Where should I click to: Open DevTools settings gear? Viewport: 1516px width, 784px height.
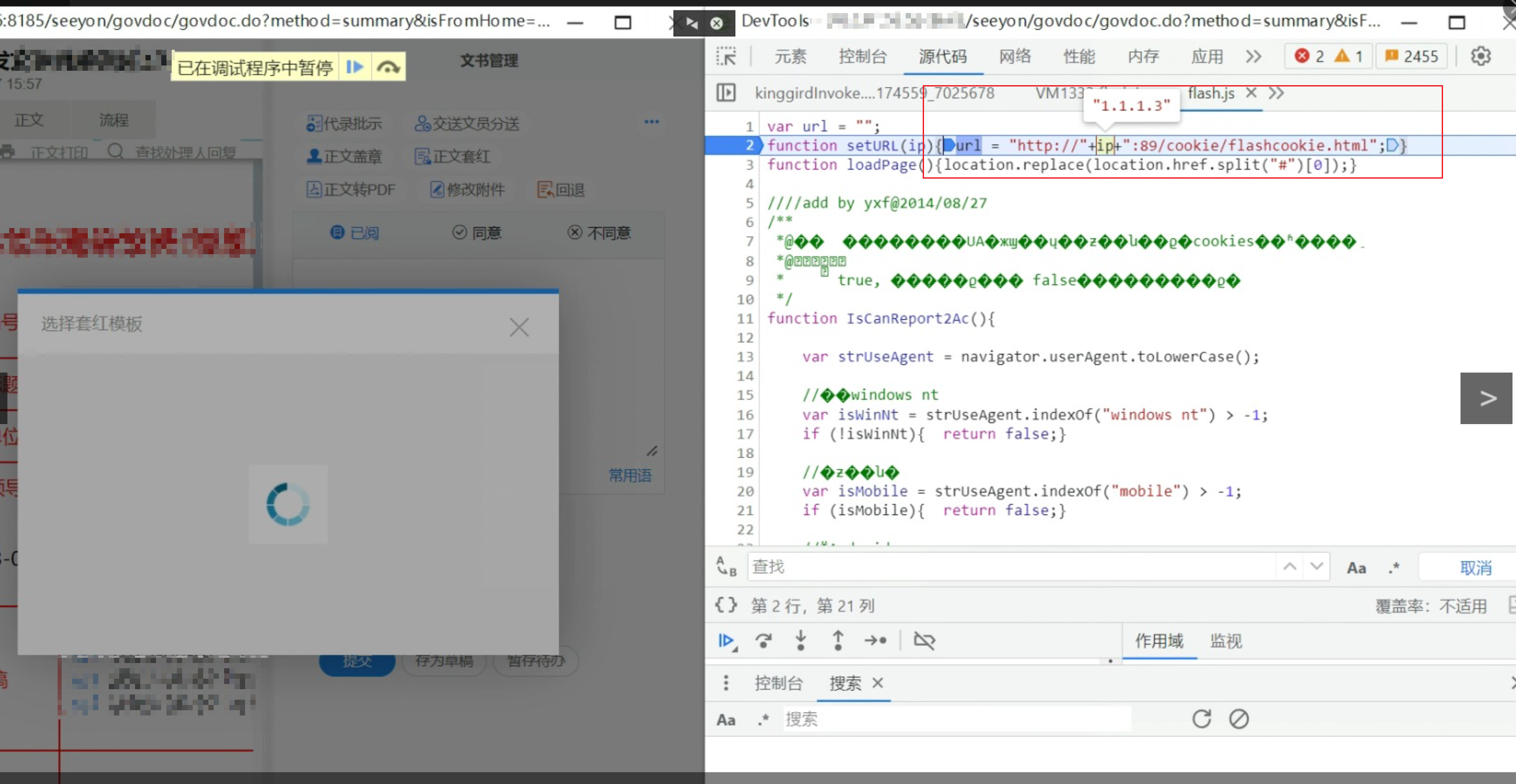coord(1480,56)
